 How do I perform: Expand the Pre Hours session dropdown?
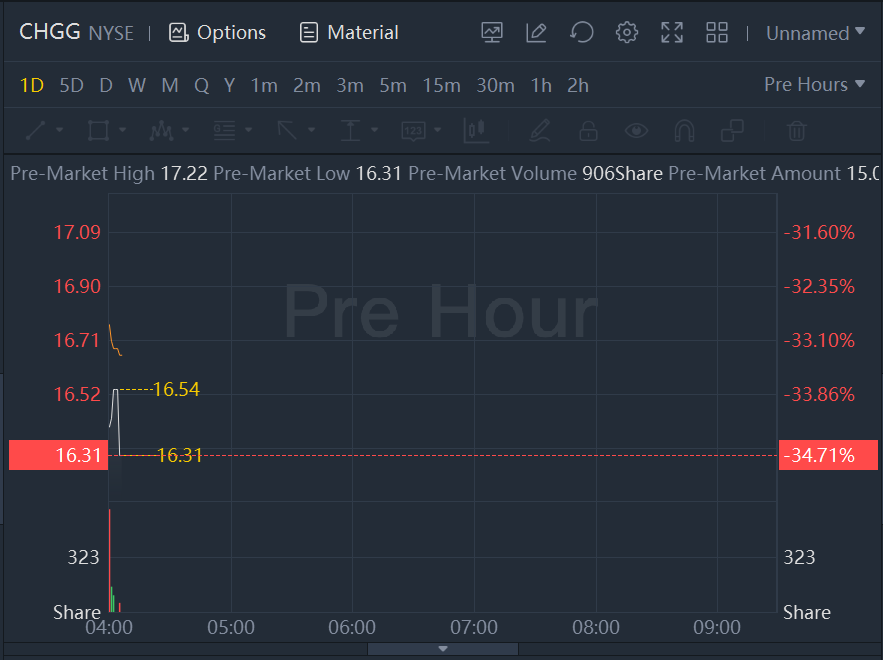point(814,85)
